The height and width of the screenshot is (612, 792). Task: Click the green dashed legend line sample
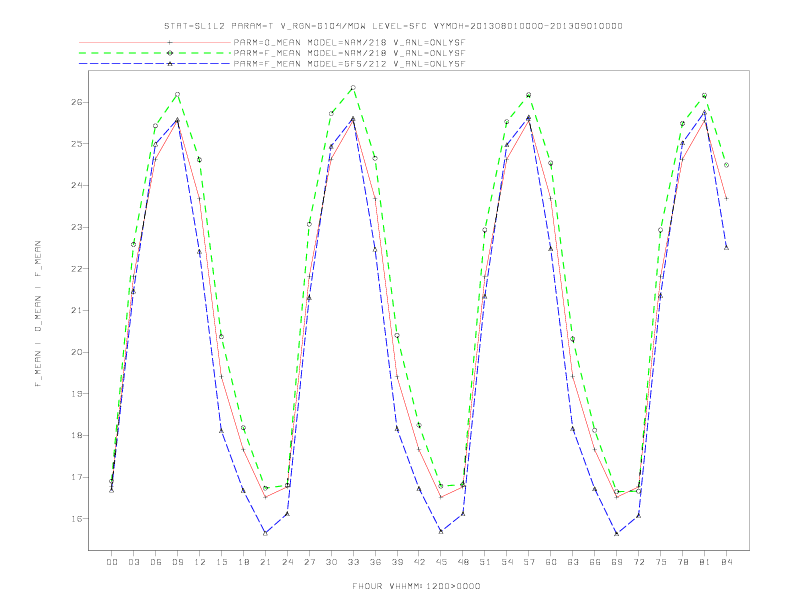pos(155,53)
